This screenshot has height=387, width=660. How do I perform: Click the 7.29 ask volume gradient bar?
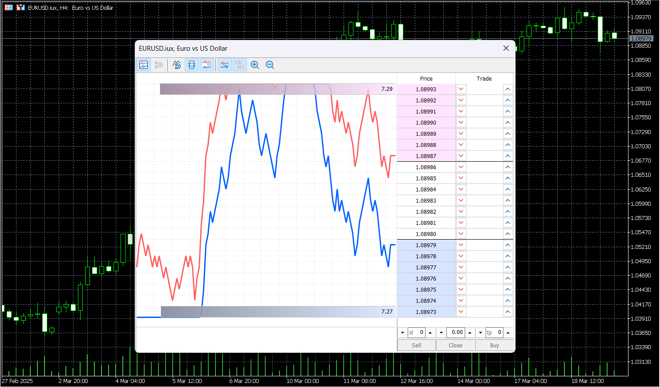[x=277, y=89]
